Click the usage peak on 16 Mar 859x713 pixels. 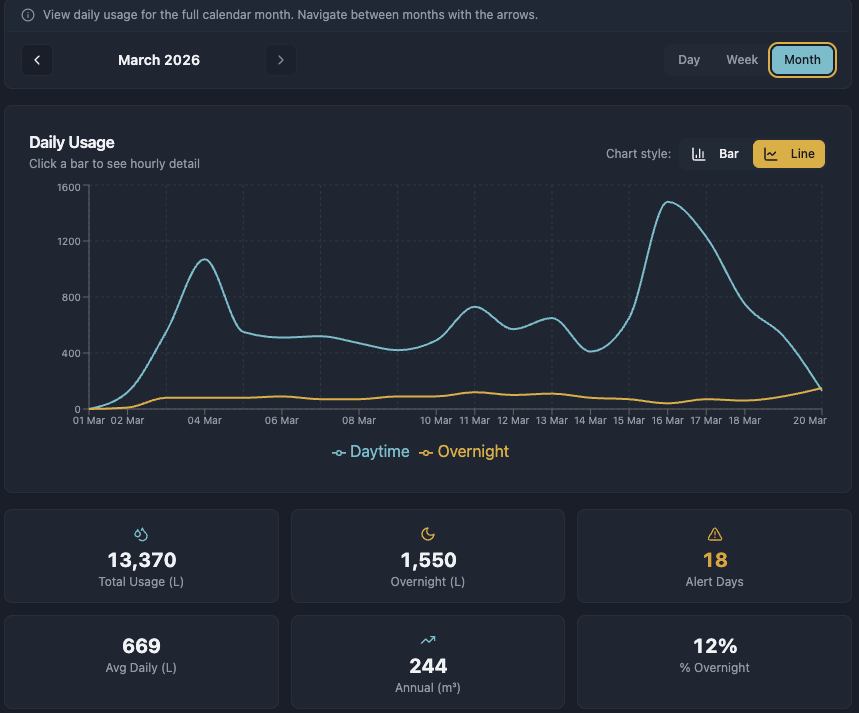click(668, 203)
